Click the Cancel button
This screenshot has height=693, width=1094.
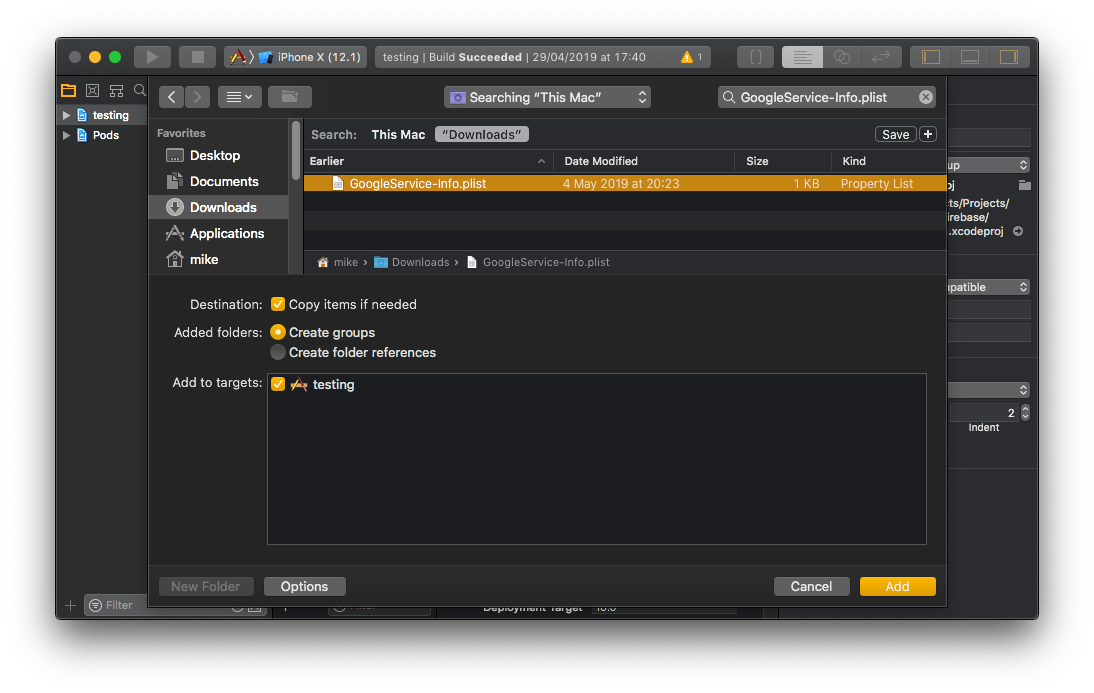coord(811,586)
